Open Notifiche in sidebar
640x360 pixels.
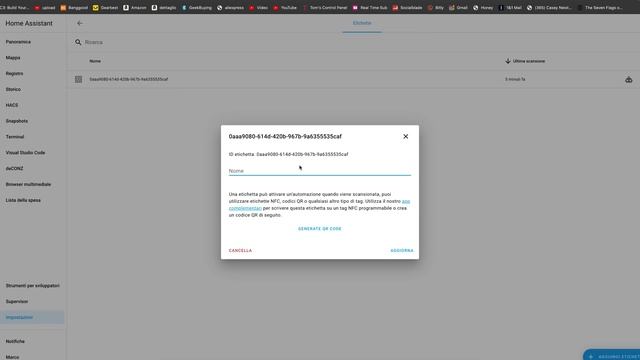[x=15, y=341]
